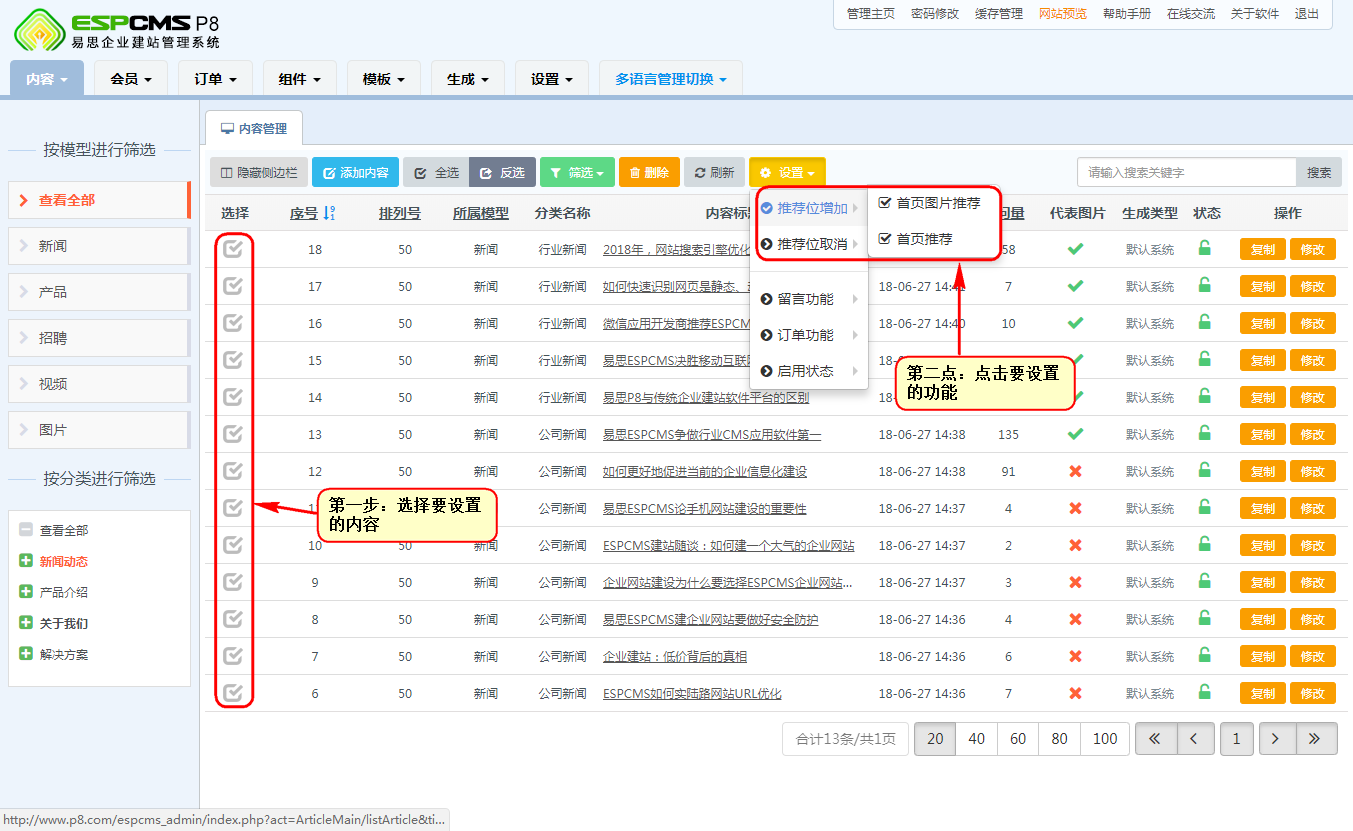
Task: Open the 模板 navigation dropdown
Action: [383, 79]
